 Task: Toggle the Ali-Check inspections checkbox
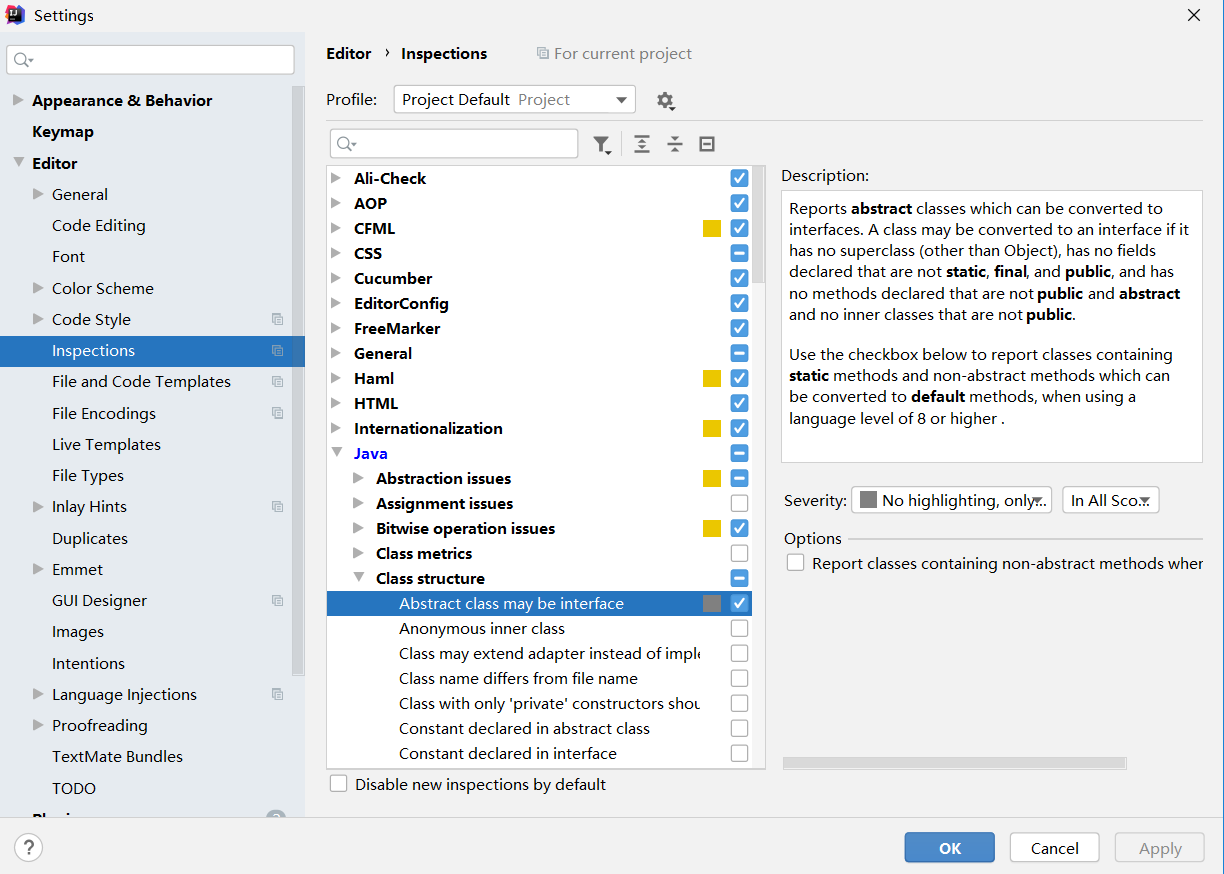coord(739,178)
